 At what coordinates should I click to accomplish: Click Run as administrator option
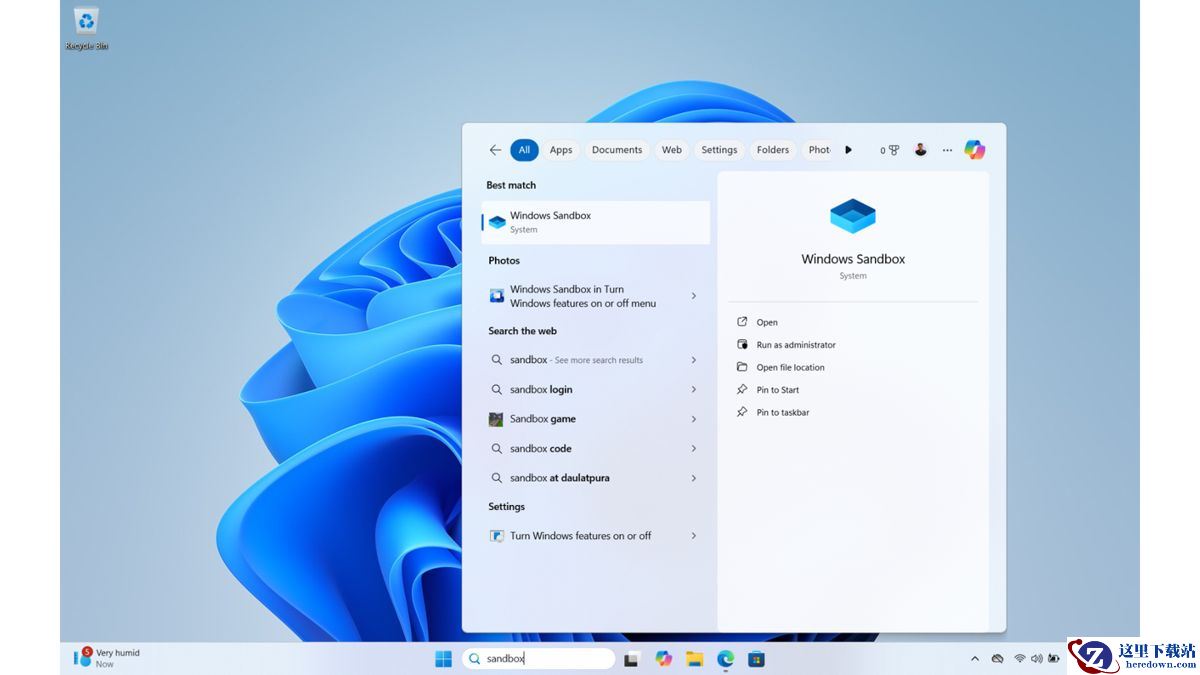click(795, 345)
